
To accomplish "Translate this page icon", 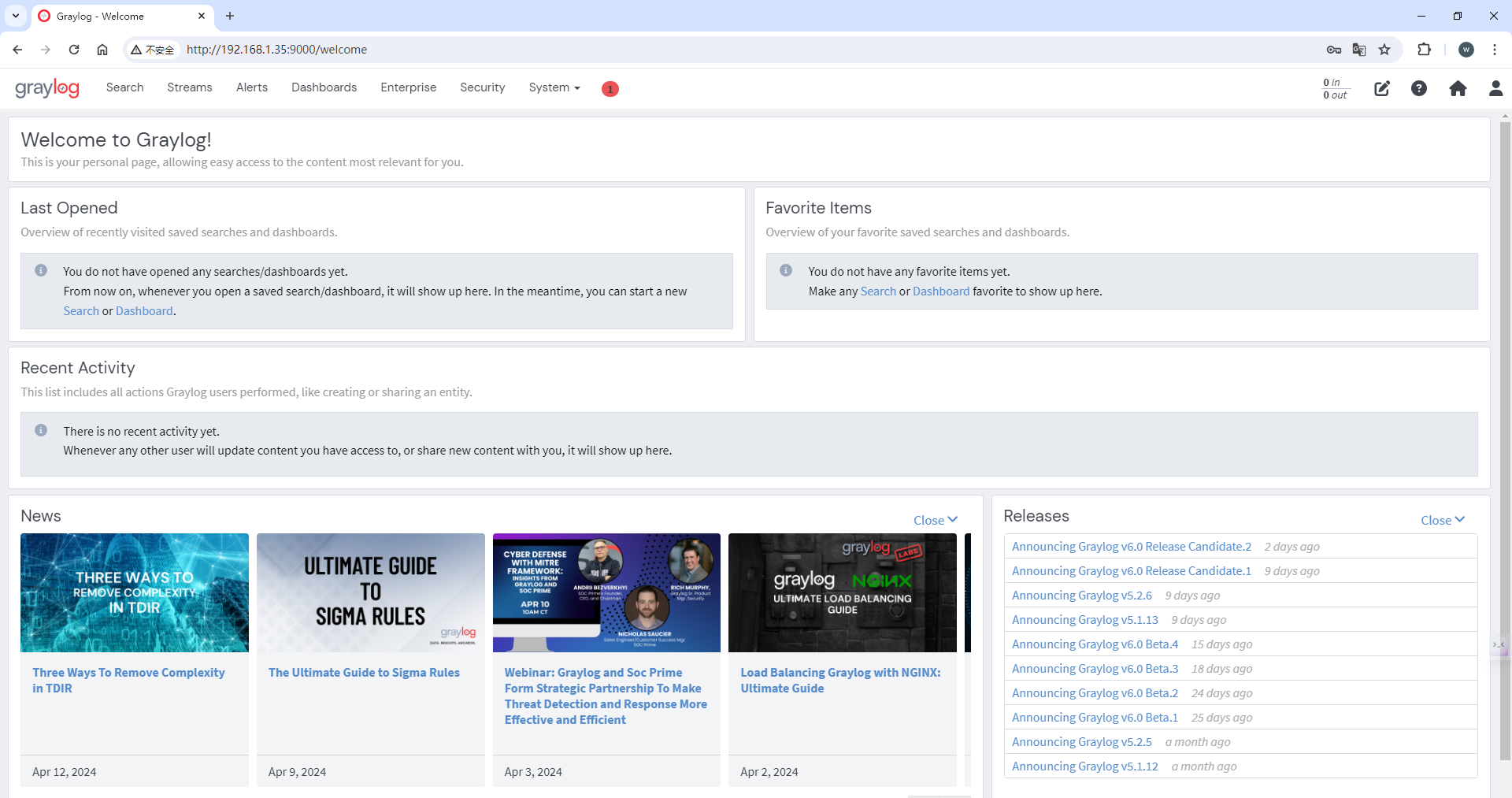I will tap(1359, 50).
